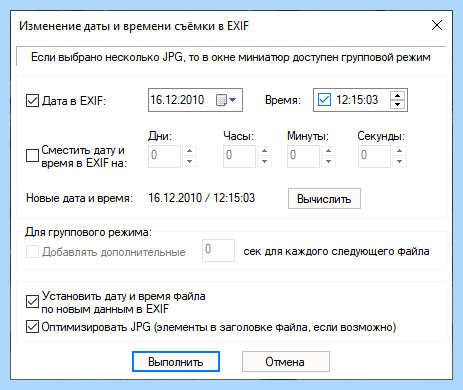The height and width of the screenshot is (390, 463).
Task: Click the 'Для группового режима:' label
Action: 88,232
